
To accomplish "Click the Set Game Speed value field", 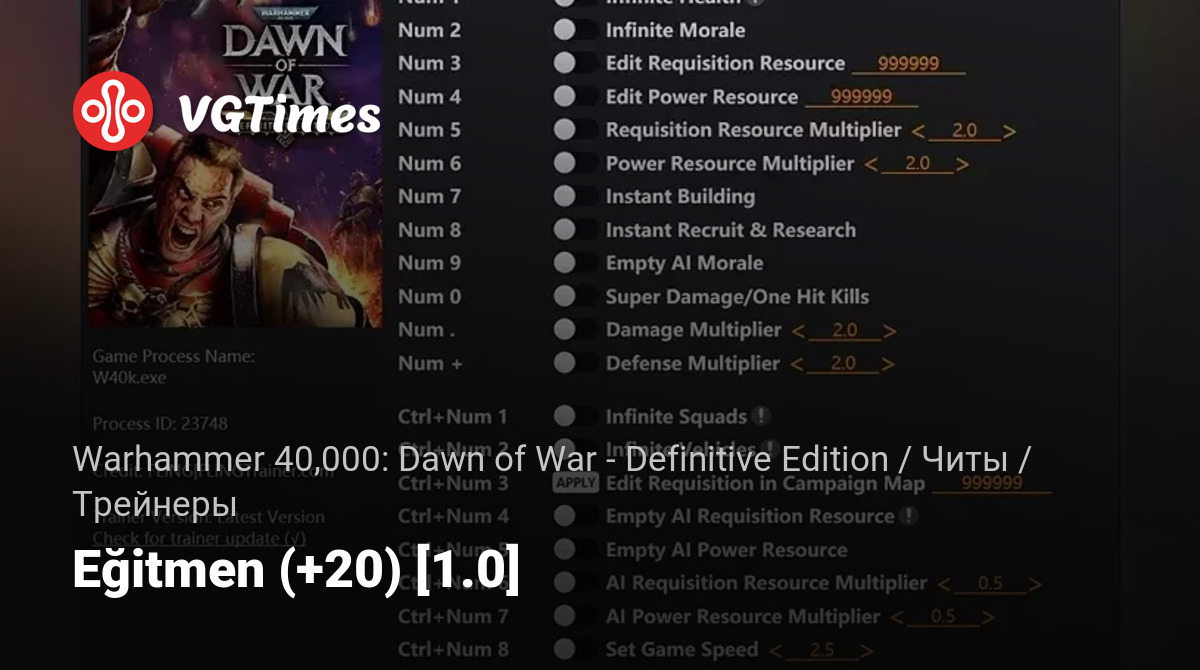I will [822, 651].
